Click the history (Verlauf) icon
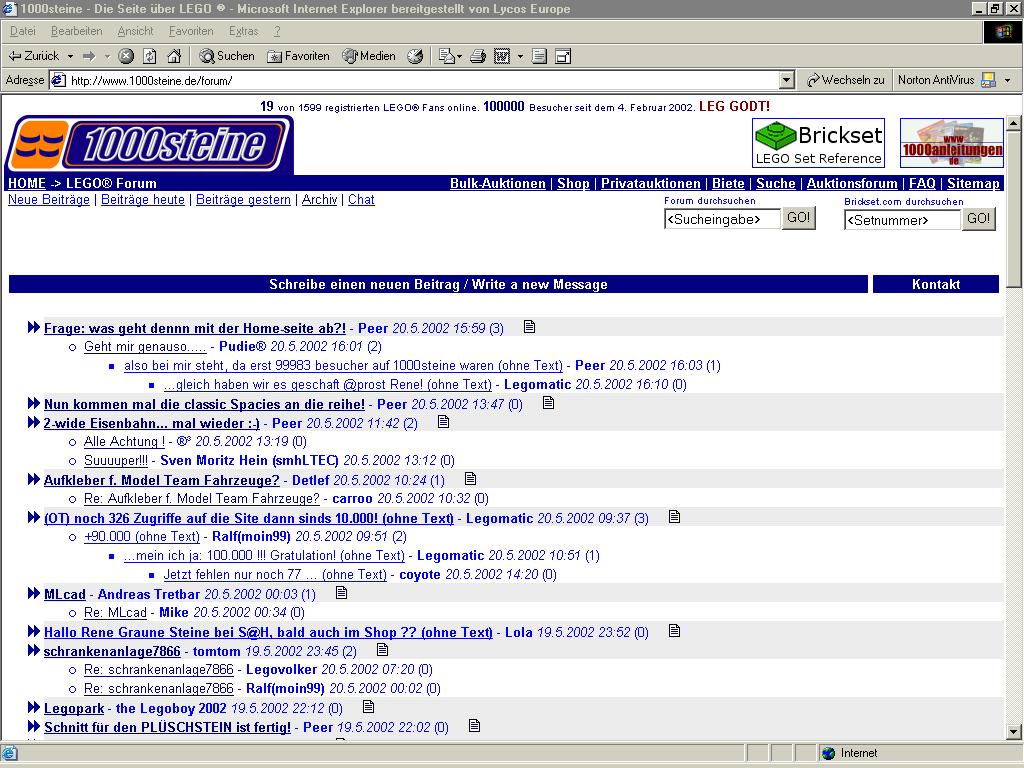 [x=415, y=56]
